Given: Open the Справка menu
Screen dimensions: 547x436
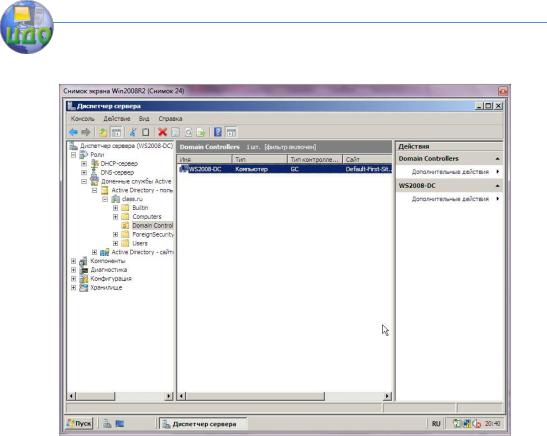Looking at the screenshot, I should pos(170,119).
